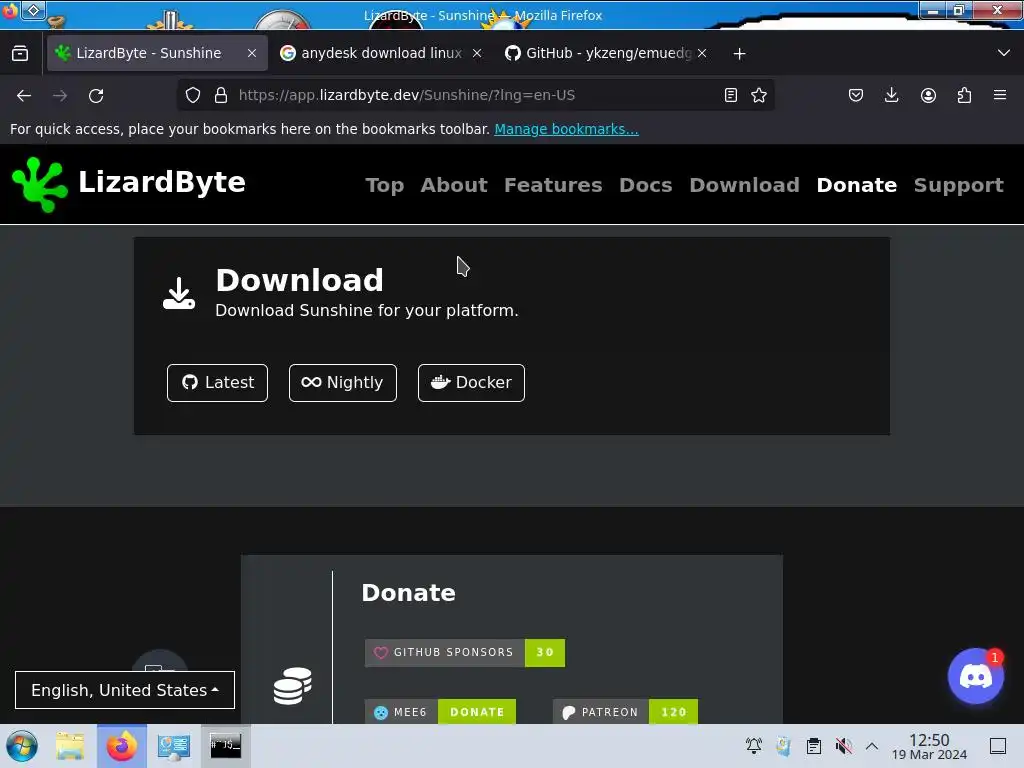Toggle reader view icon in address bar
The image size is (1024, 768).
[x=731, y=95]
